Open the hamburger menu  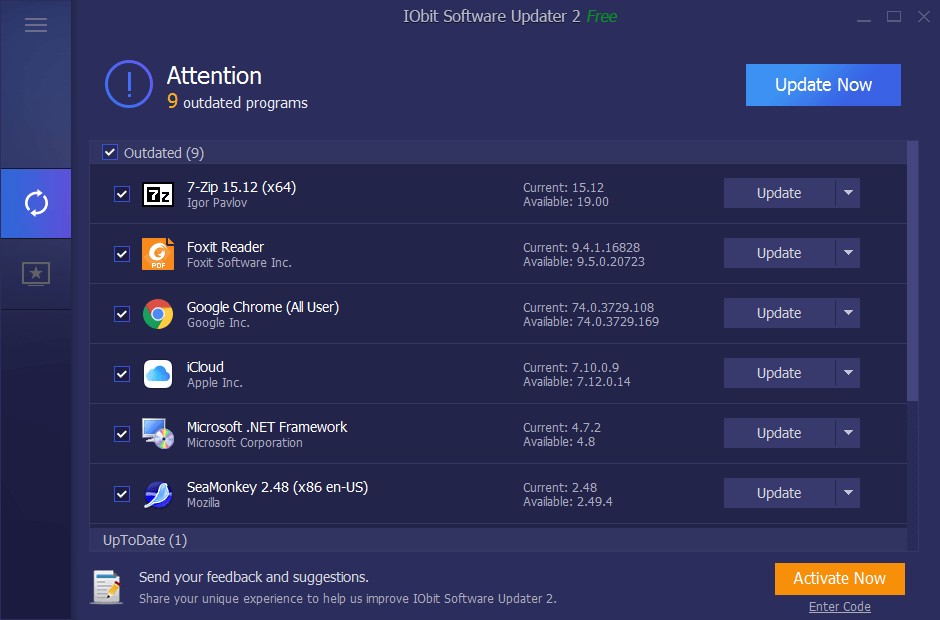36,24
